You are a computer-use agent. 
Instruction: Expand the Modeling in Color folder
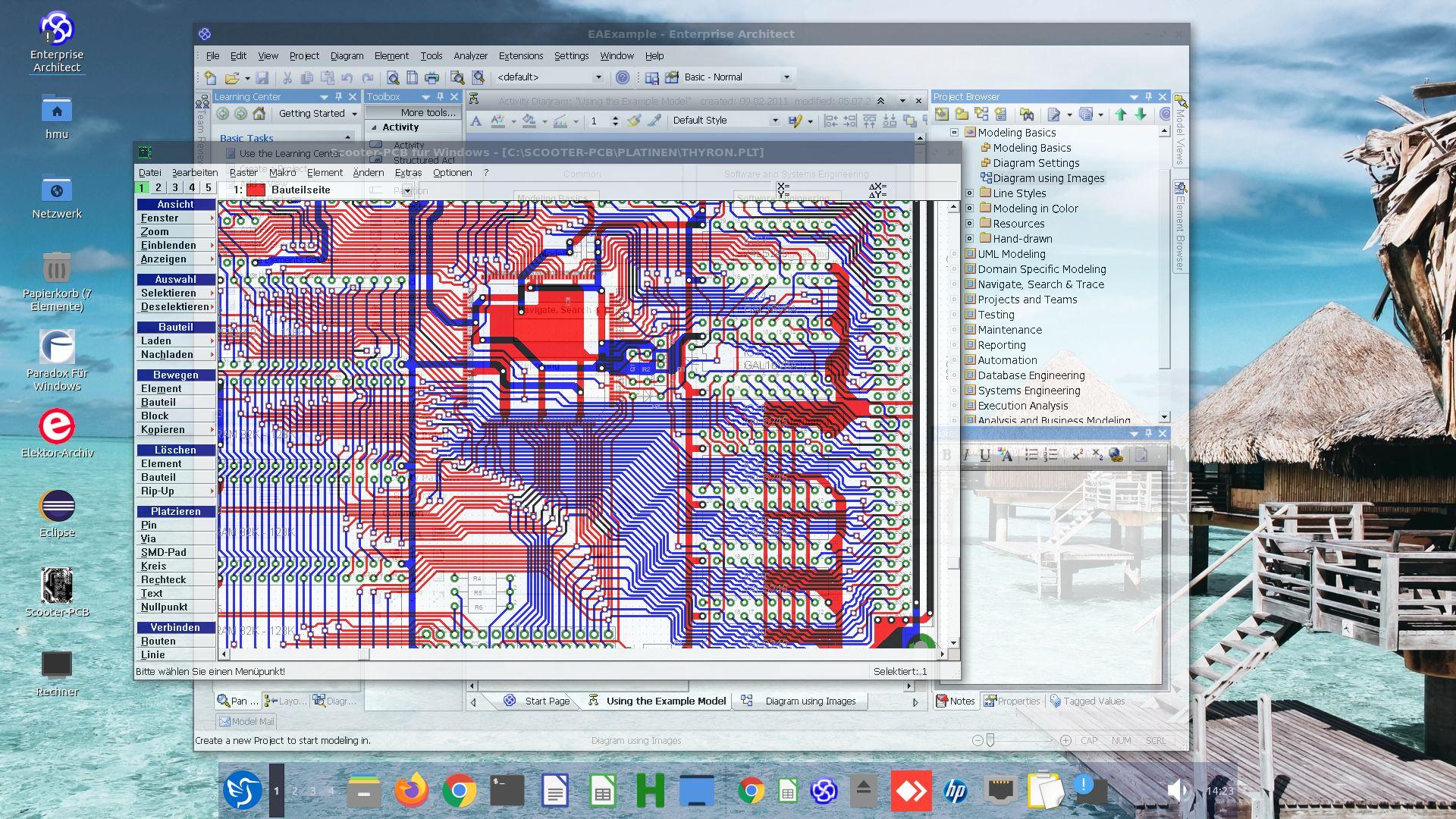click(x=969, y=209)
